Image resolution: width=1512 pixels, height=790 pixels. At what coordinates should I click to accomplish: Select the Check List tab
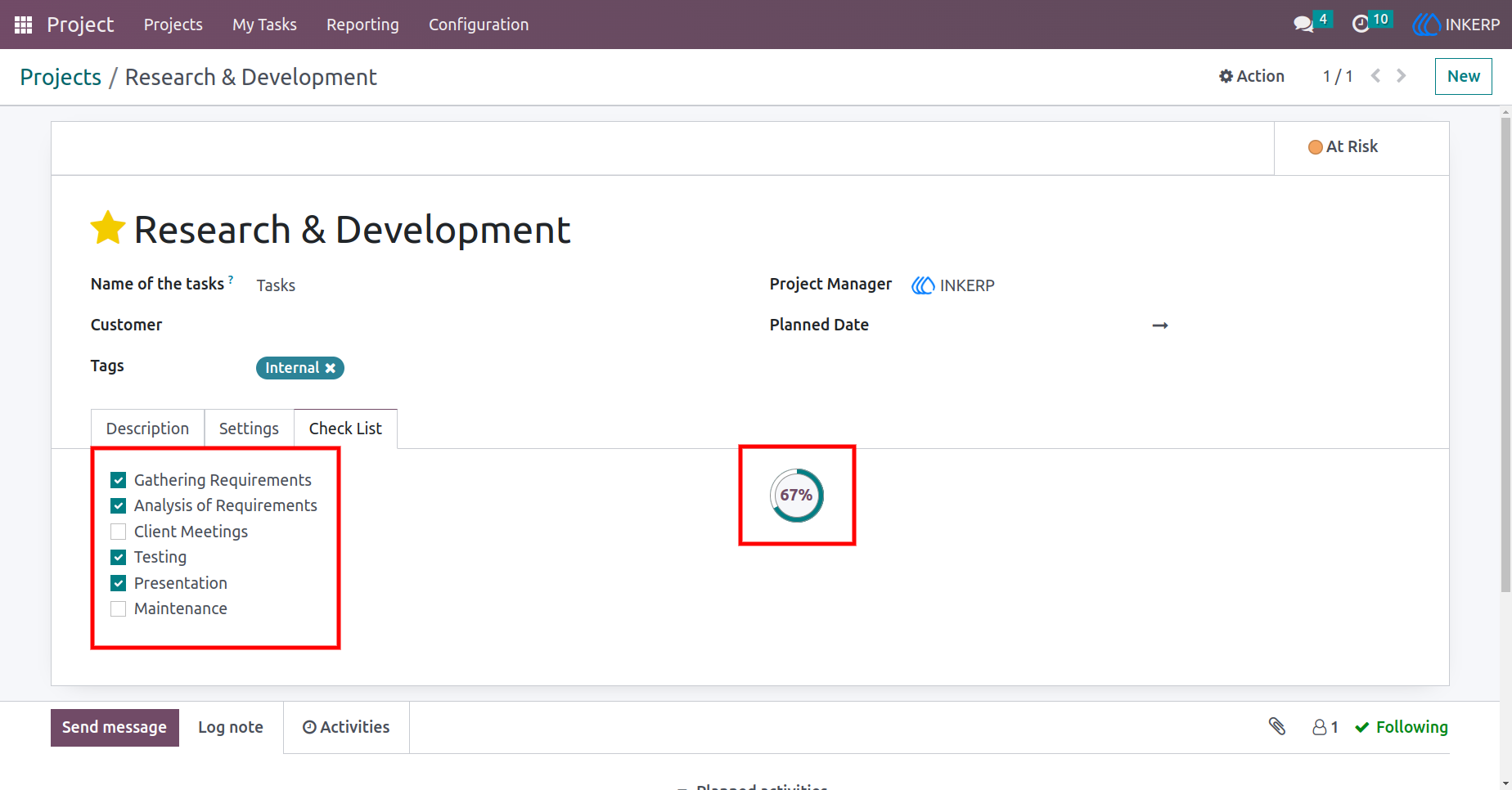(x=345, y=429)
